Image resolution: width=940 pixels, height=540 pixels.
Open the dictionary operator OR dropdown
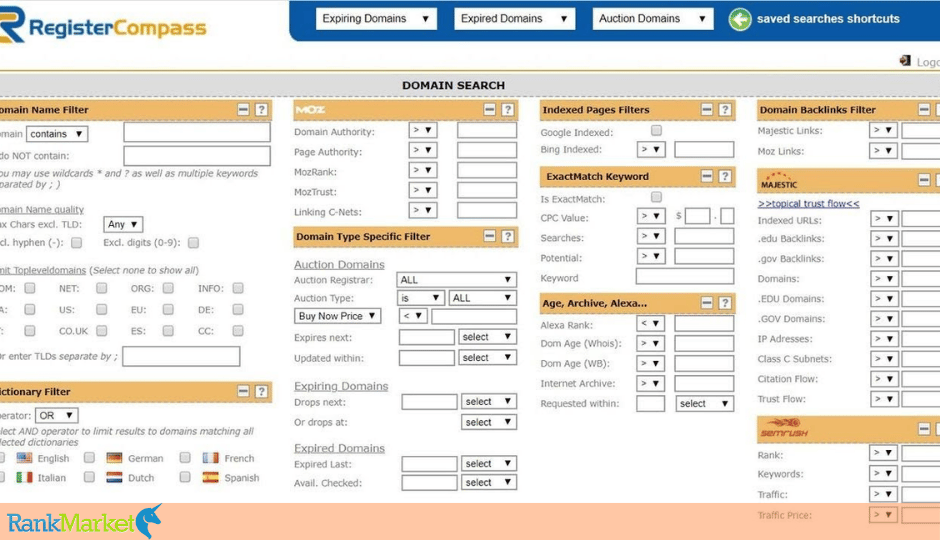(x=56, y=415)
